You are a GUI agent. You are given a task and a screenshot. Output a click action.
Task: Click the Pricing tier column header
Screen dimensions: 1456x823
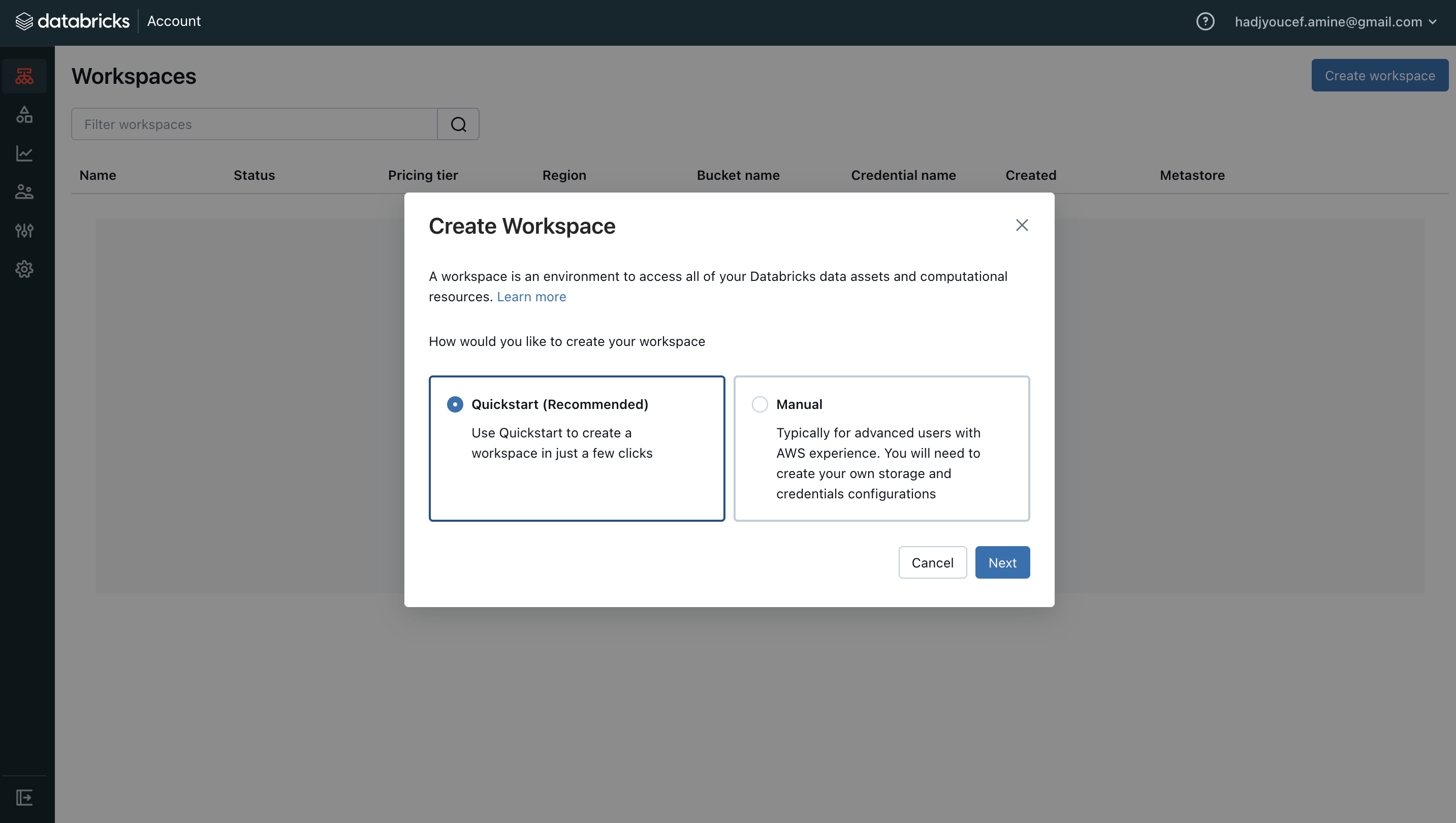pyautogui.click(x=423, y=175)
